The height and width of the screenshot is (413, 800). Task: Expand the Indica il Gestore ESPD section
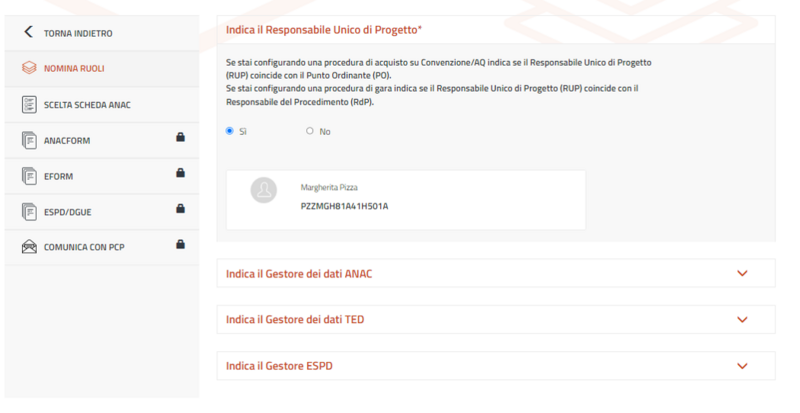742,366
